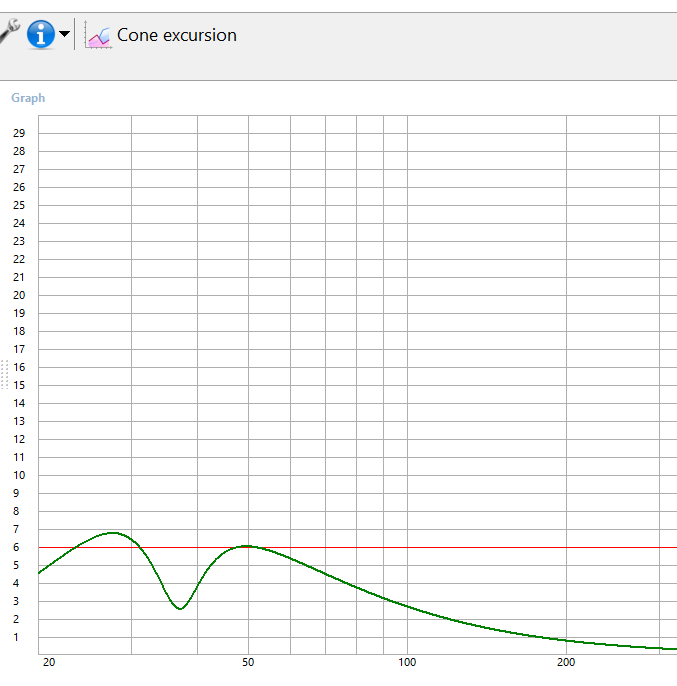Click the 20 value on vertical axis
The width and height of the screenshot is (677, 686).
click(x=19, y=295)
